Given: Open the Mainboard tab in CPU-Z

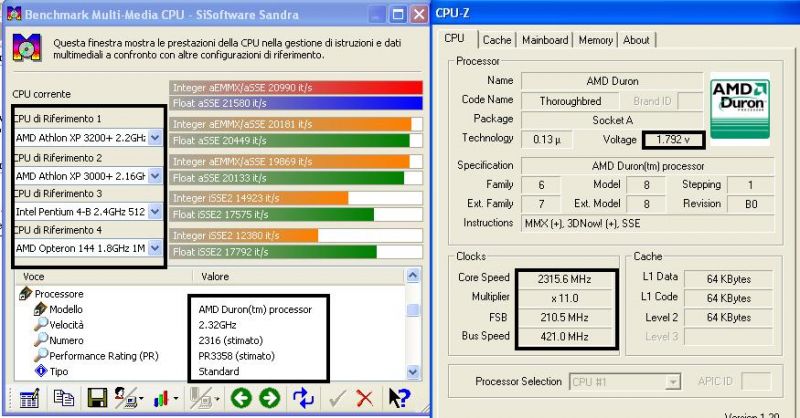Looking at the screenshot, I should pyautogui.click(x=545, y=40).
